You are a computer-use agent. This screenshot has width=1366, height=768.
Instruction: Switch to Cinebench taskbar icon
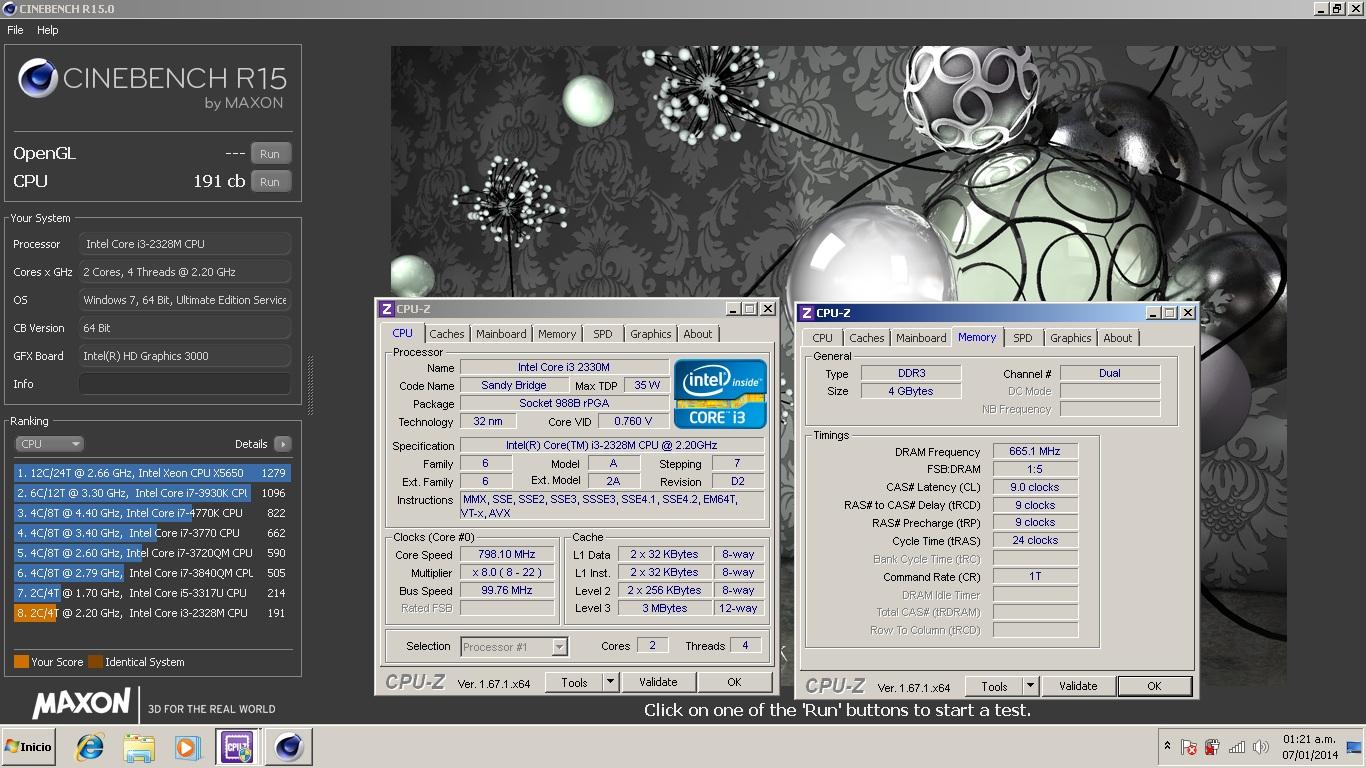click(289, 747)
